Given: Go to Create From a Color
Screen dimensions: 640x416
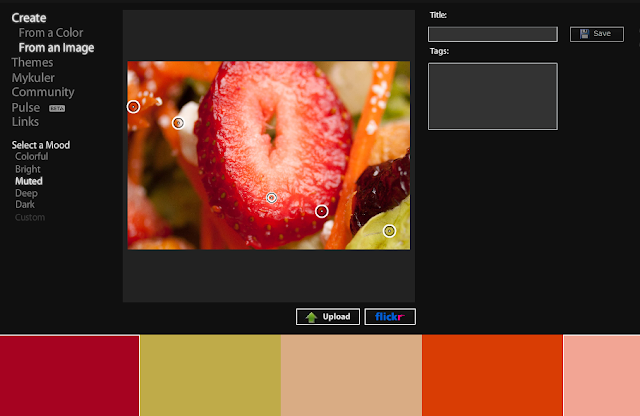Looking at the screenshot, I should tap(51, 33).
